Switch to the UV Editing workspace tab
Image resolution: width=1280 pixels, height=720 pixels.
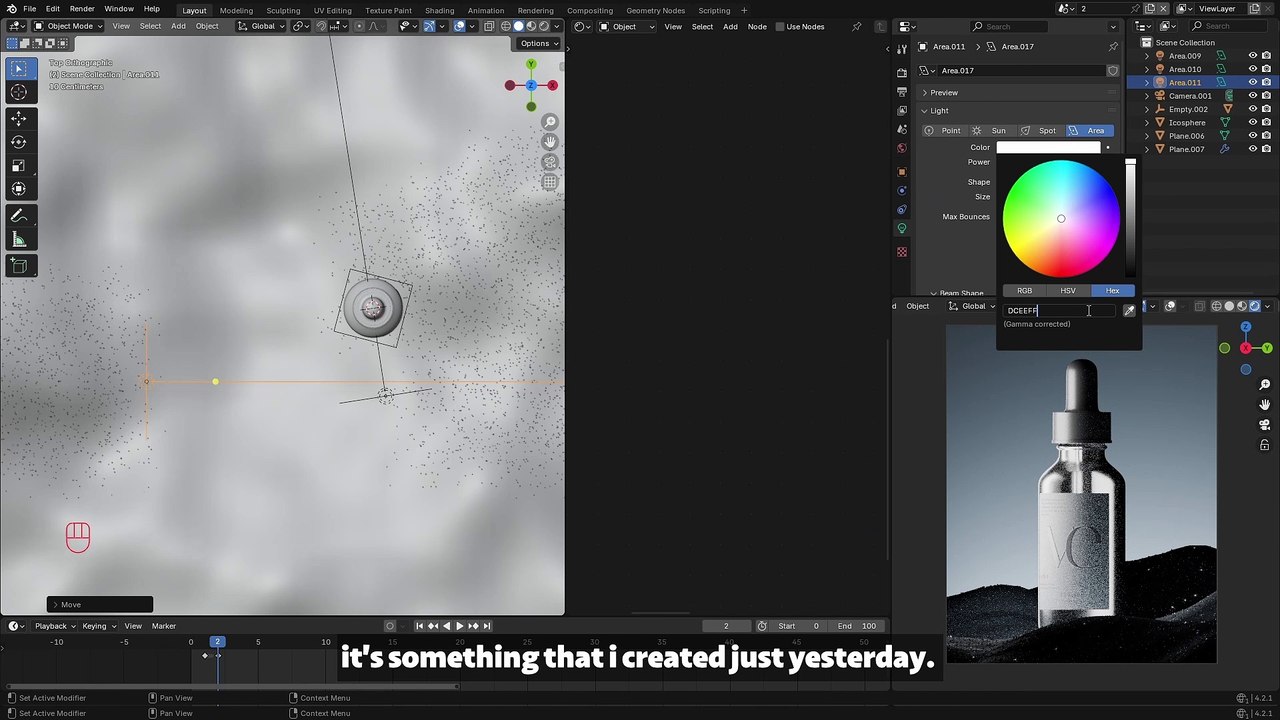[332, 10]
